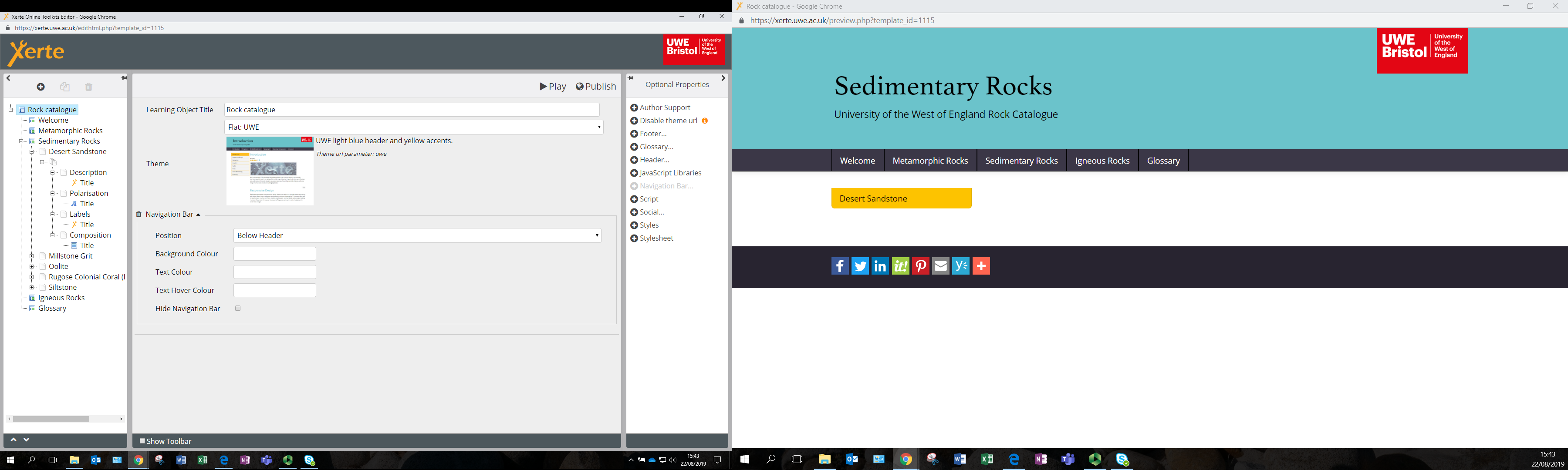1568x470 pixels.
Task: Click the duplicate item icon above tree
Action: 64,87
